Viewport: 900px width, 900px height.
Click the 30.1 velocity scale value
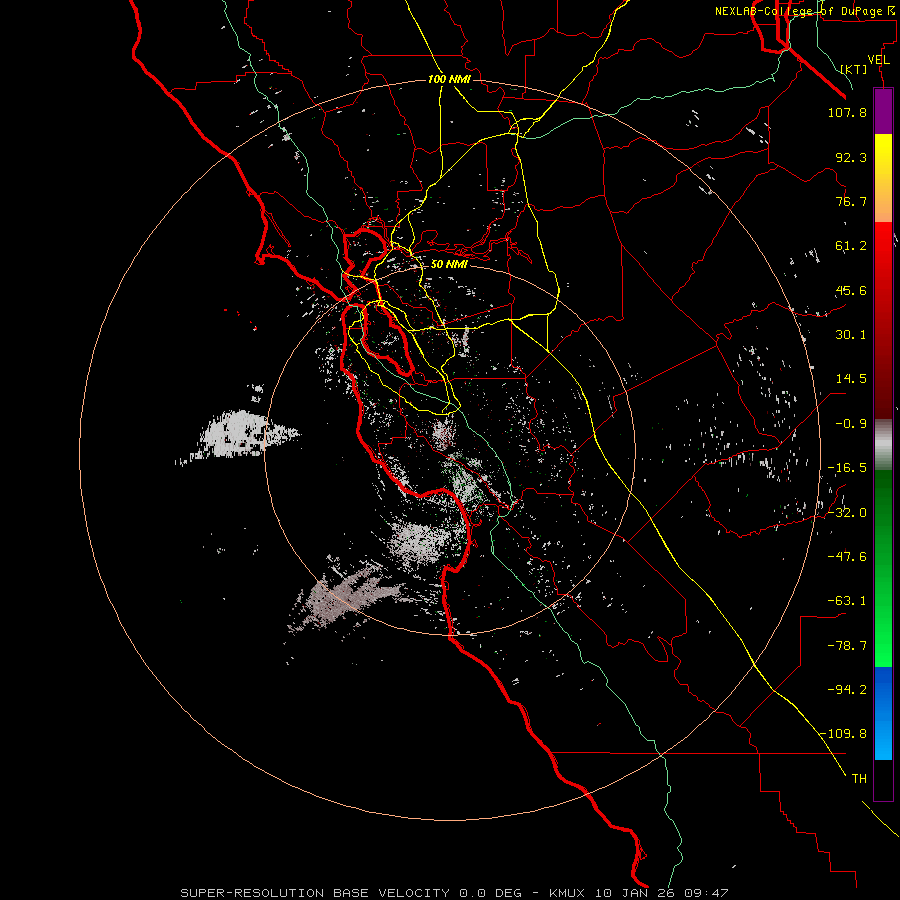851,335
